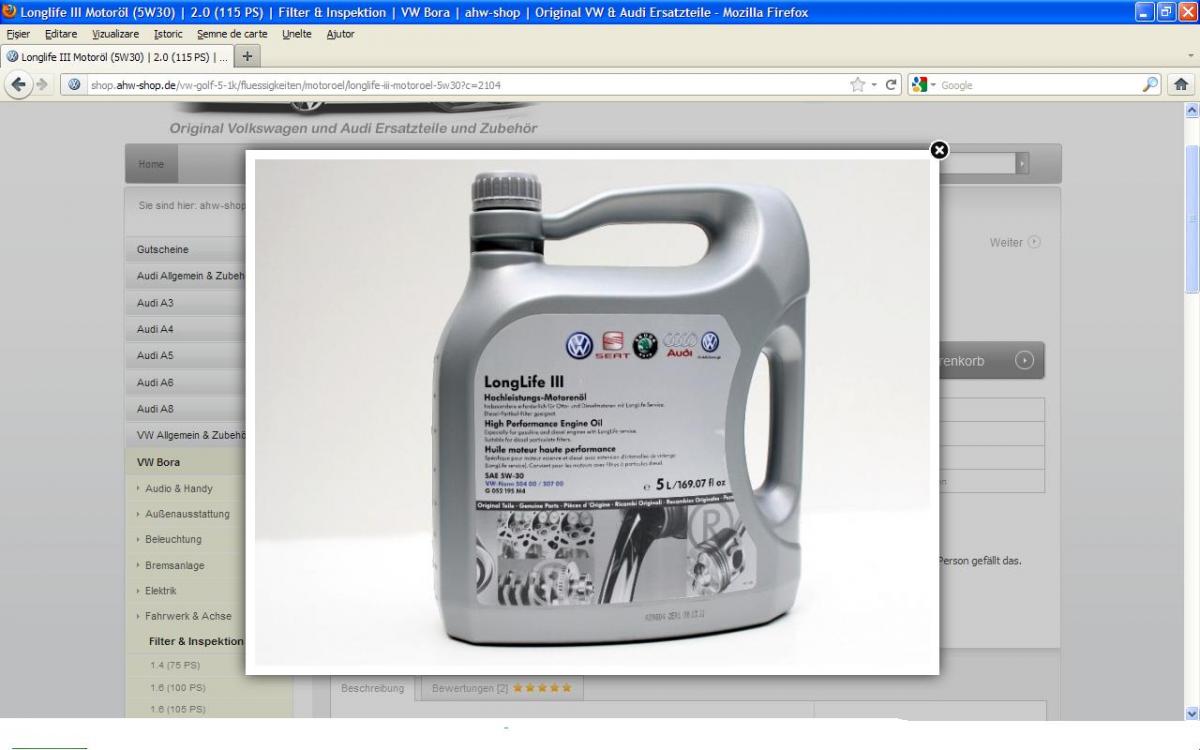The image size is (1200, 750).
Task: Close the product image lightbox
Action: point(938,150)
